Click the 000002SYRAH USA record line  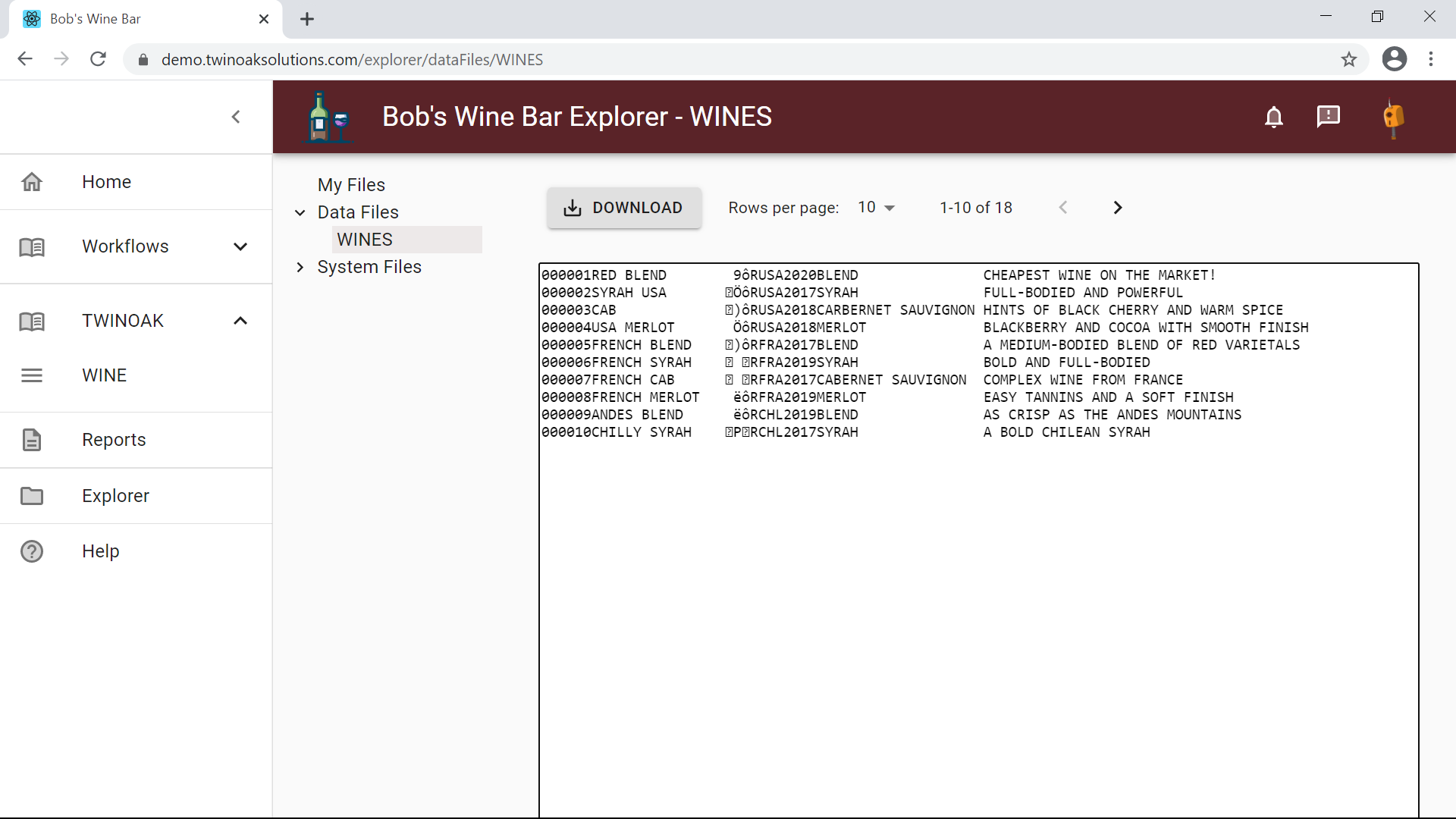pos(862,293)
